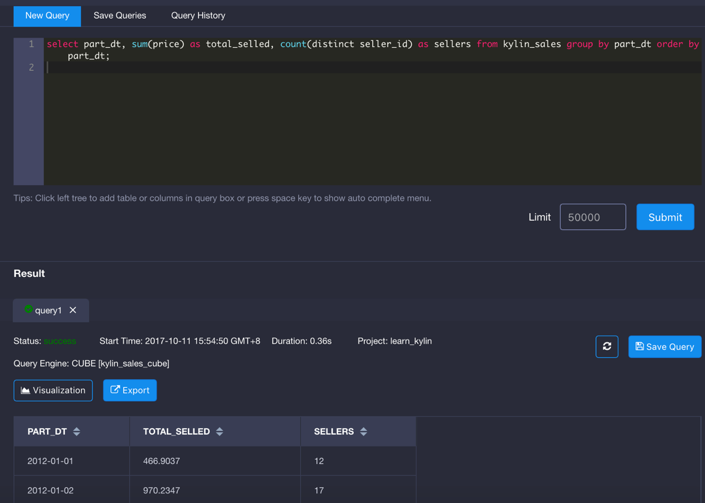Screen dimensions: 705x503
Task: Select the 2012-01-01 date cell
Action: pos(50,461)
